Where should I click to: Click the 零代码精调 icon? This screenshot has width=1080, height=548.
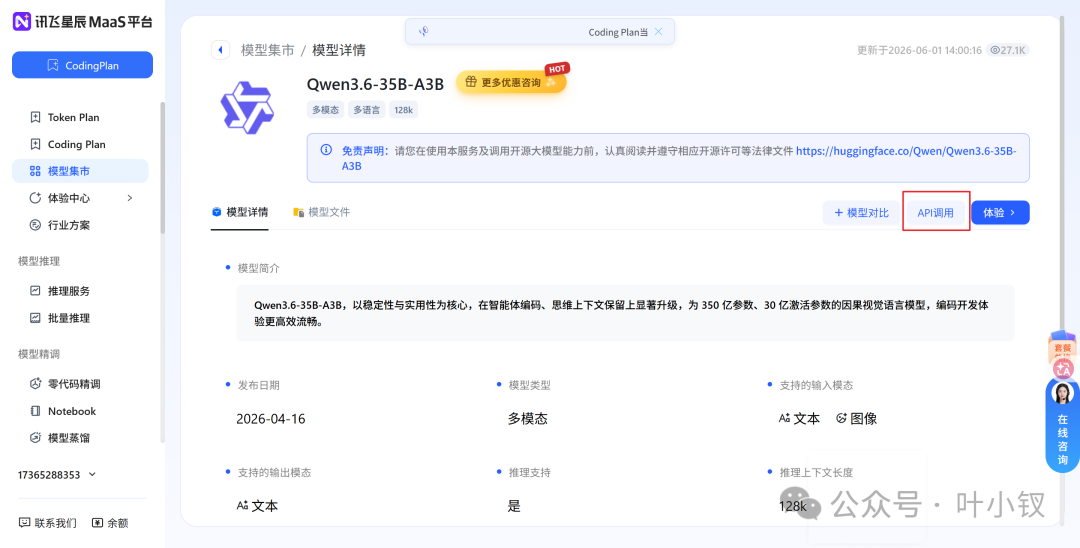point(35,383)
